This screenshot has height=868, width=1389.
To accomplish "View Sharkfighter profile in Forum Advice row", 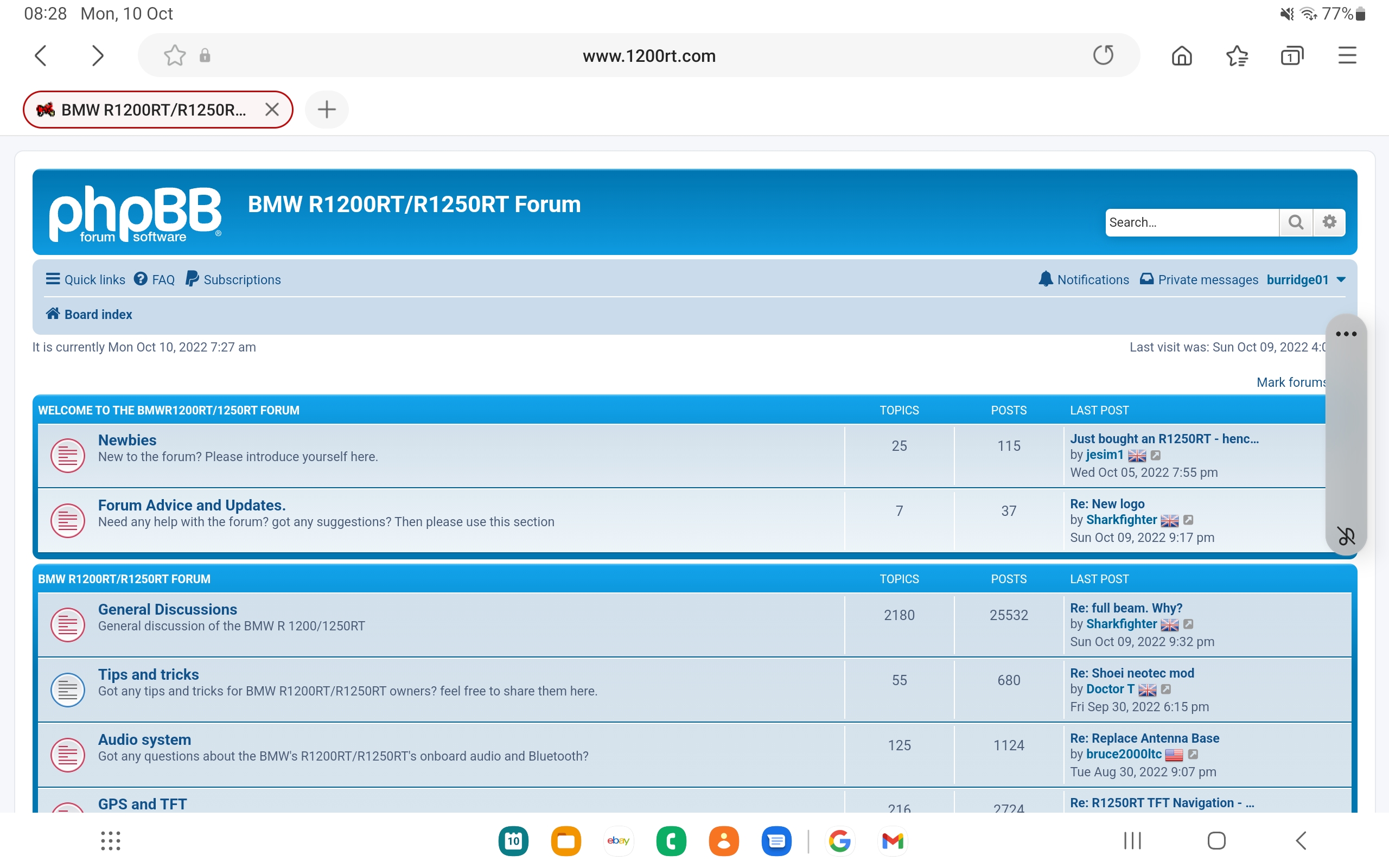I will (1121, 520).
